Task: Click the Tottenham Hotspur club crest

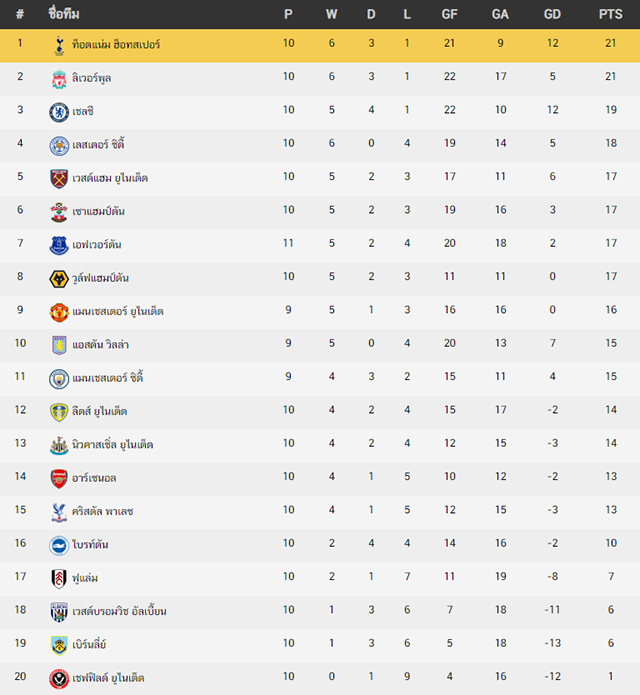Action: 59,45
